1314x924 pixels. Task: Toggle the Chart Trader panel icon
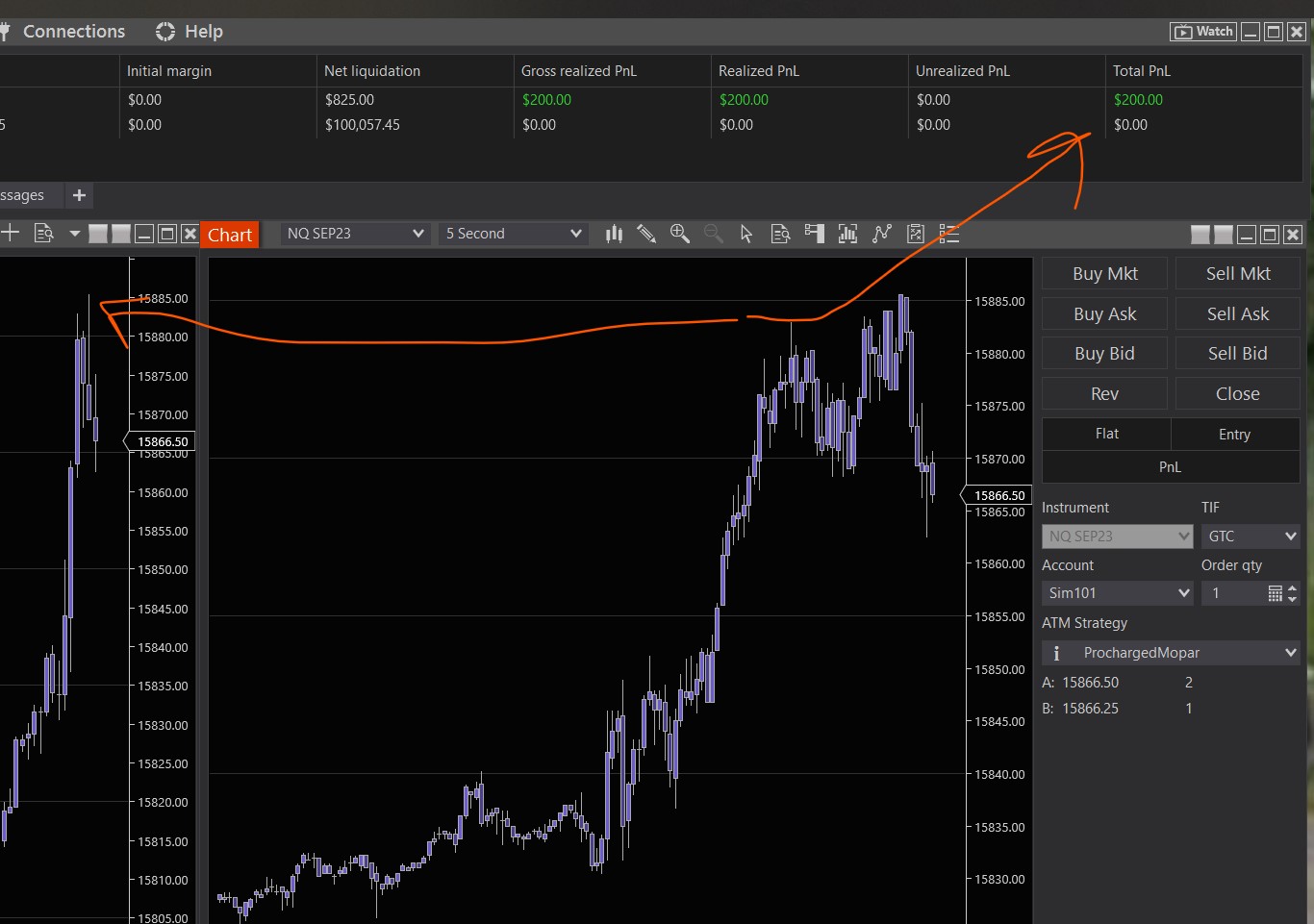(x=815, y=234)
